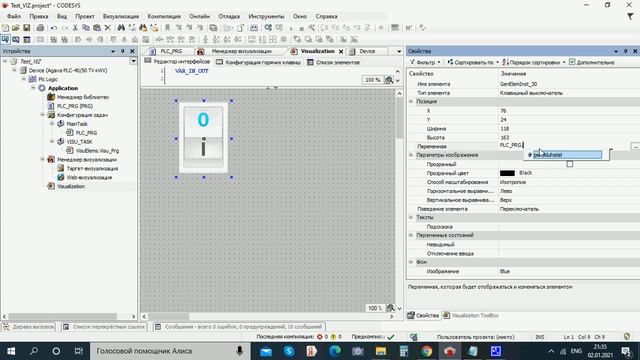Toggle the Дополнительно checkbox
This screenshot has height=360, width=640.
click(x=572, y=62)
